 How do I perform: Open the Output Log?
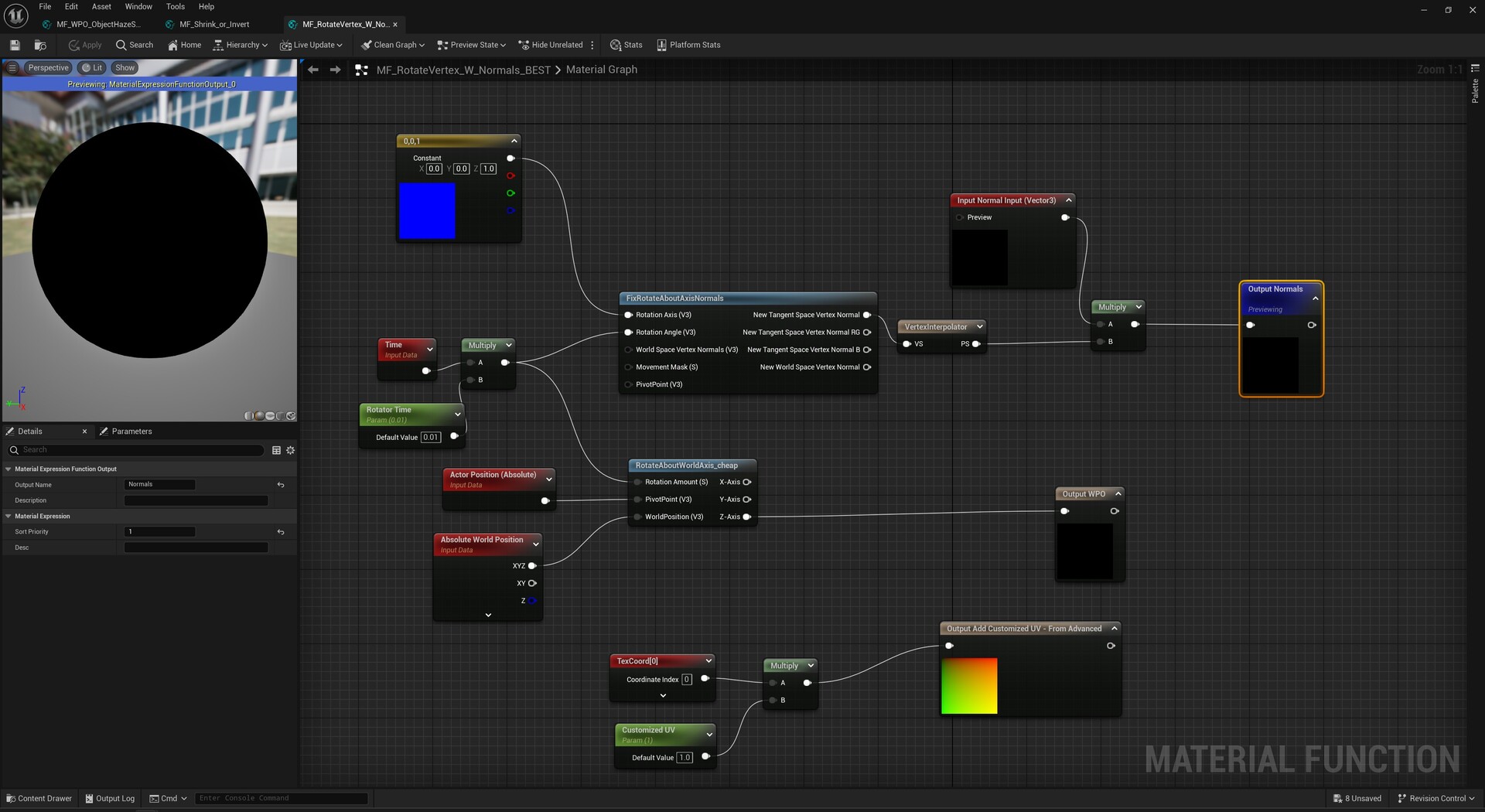(110, 798)
